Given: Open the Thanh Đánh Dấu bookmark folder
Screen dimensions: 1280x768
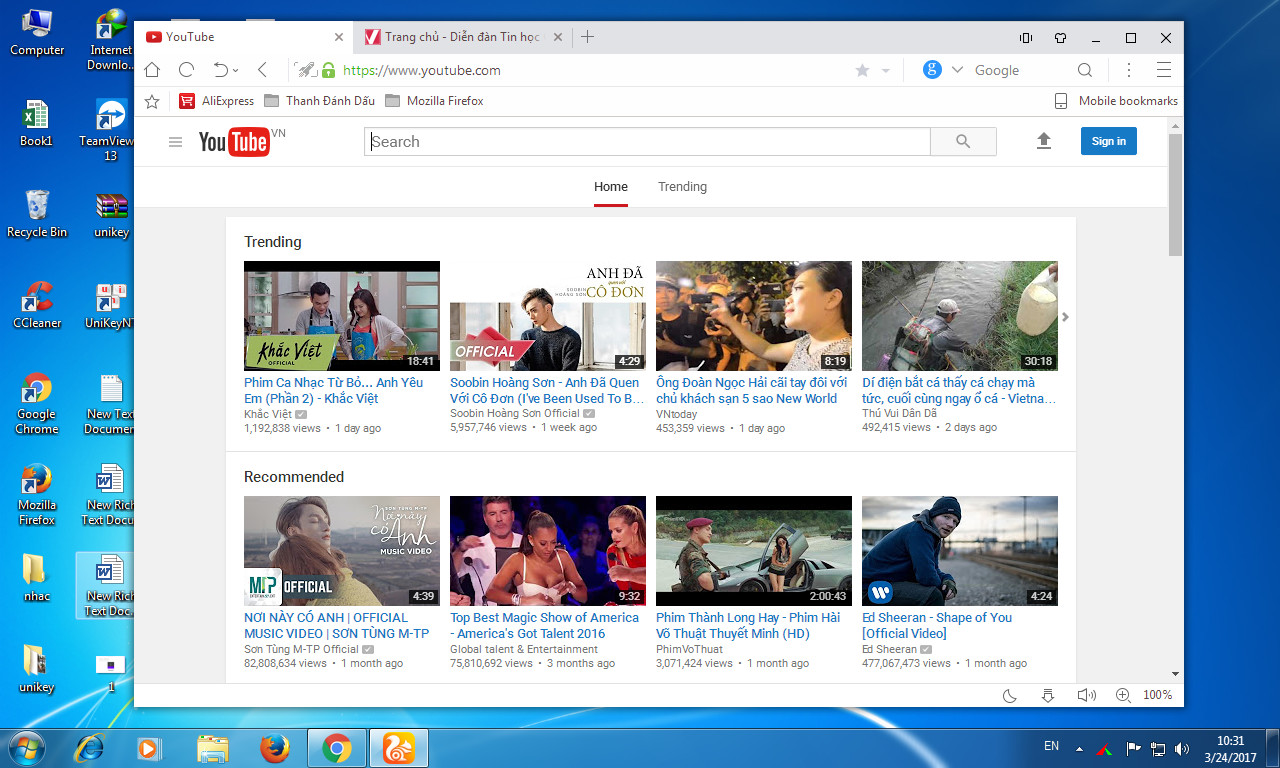Looking at the screenshot, I should (320, 101).
